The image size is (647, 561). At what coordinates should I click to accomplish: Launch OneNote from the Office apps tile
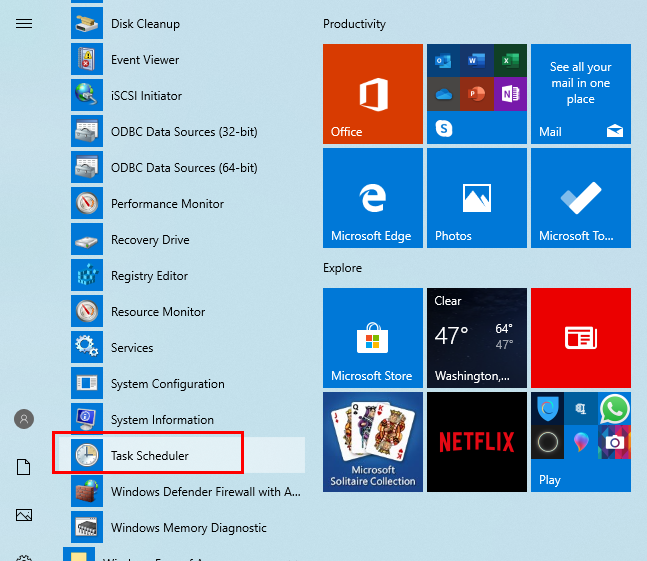pos(510,94)
